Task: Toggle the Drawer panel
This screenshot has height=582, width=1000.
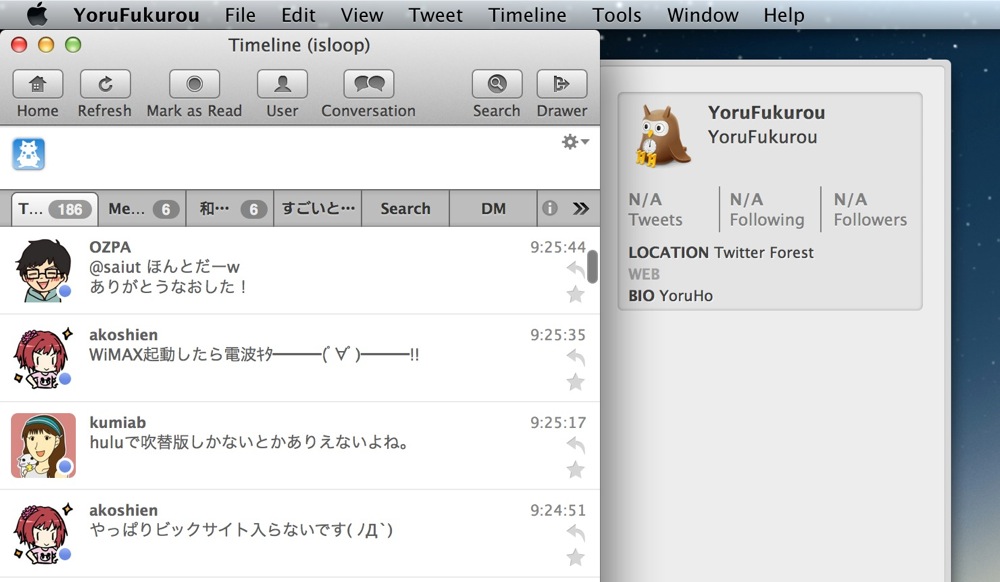Action: 562,84
